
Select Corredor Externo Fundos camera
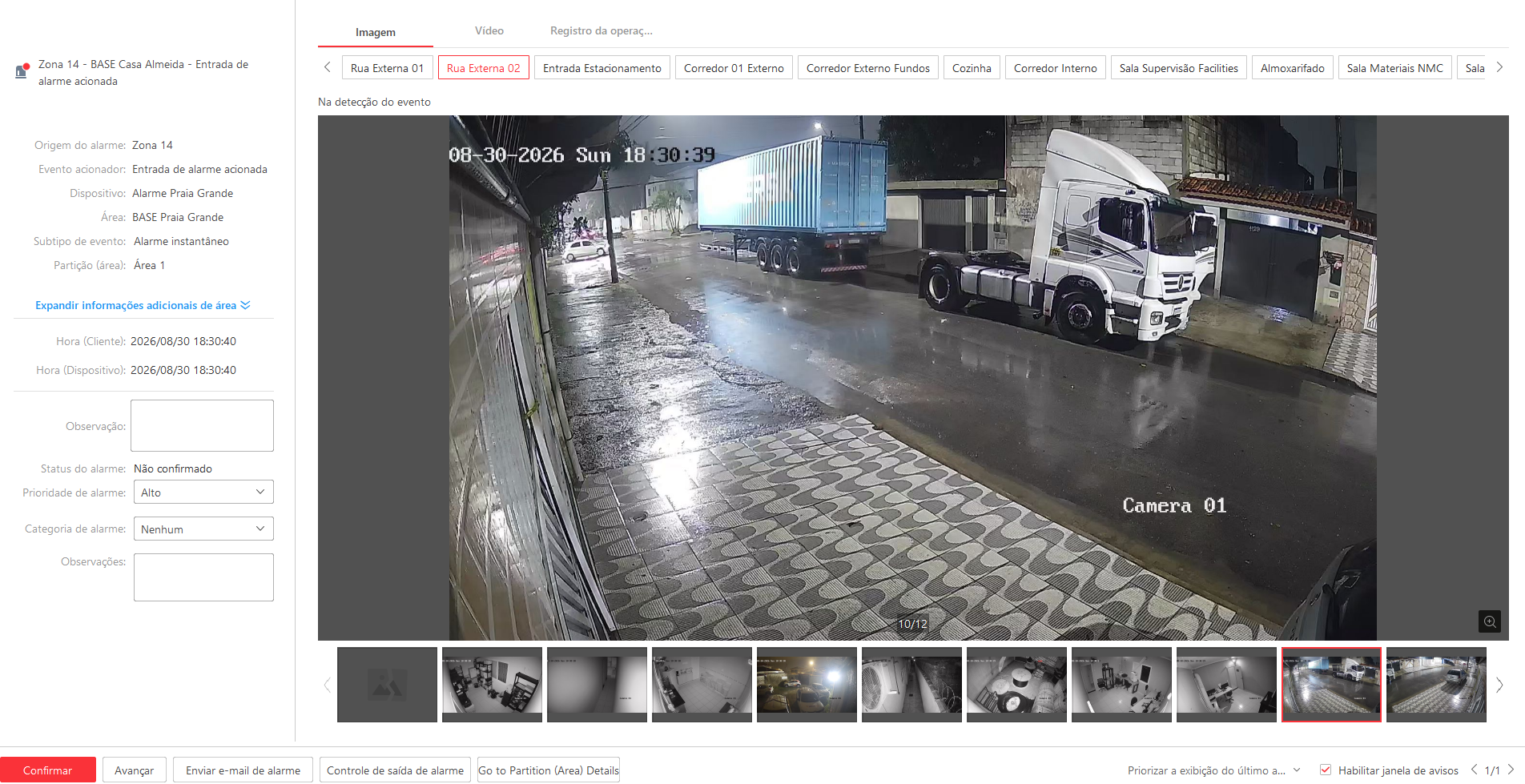[868, 68]
